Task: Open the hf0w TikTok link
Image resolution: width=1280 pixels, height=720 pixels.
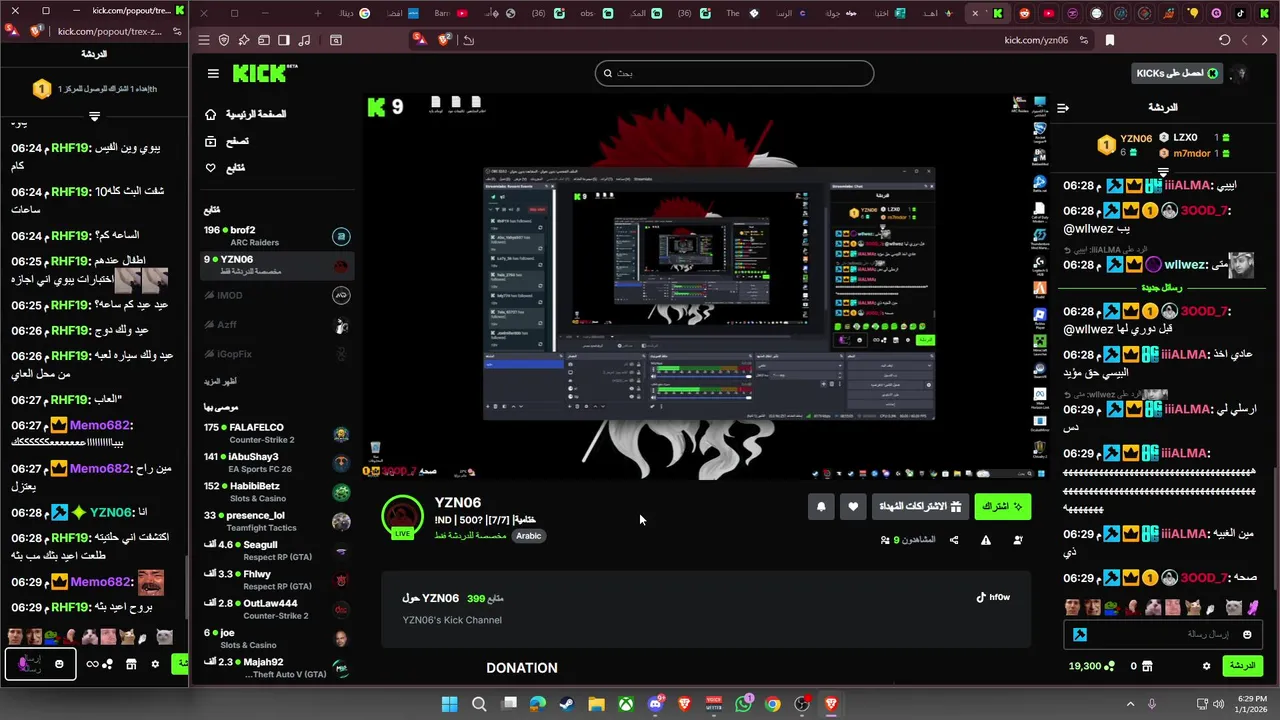Action: 993,597
